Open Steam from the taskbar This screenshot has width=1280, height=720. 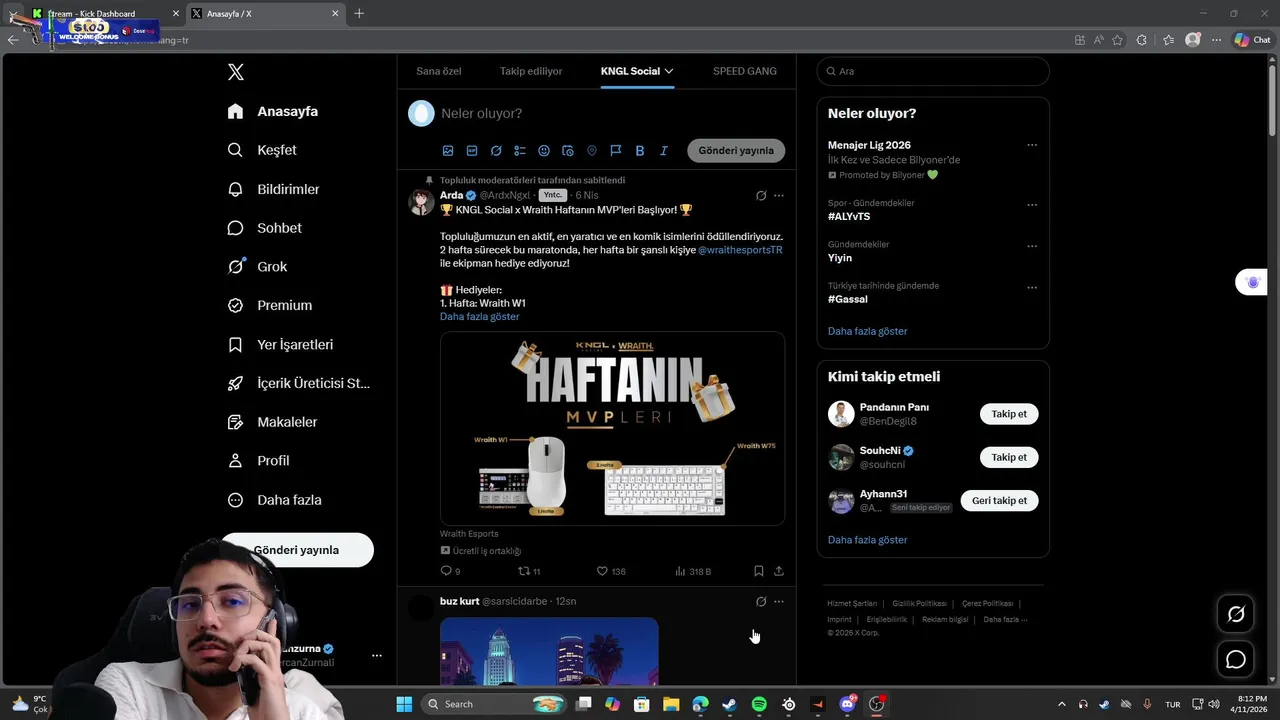coord(730,704)
